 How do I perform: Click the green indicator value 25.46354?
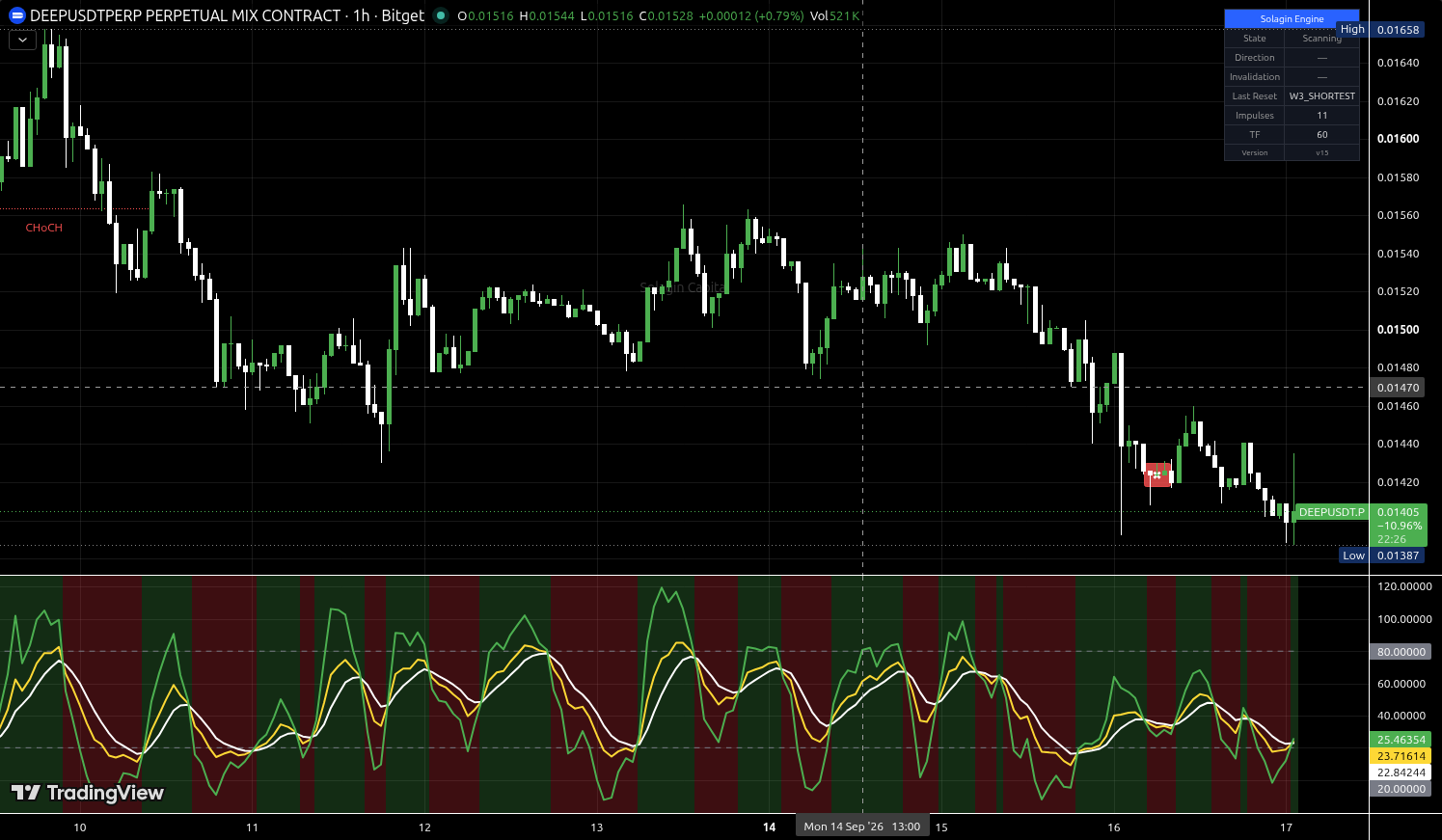(1401, 740)
